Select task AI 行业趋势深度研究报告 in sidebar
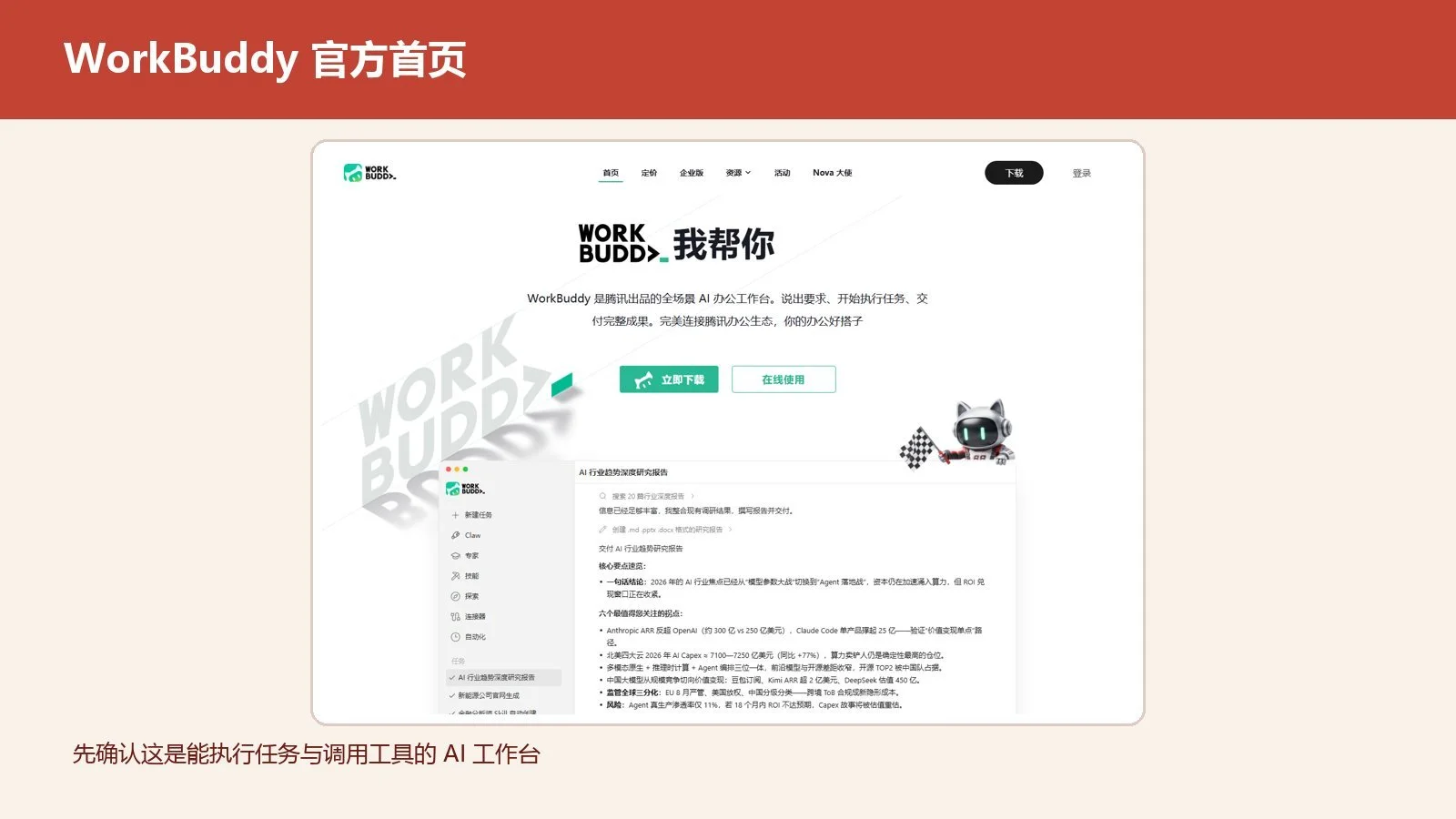Image resolution: width=1456 pixels, height=819 pixels. tap(504, 678)
